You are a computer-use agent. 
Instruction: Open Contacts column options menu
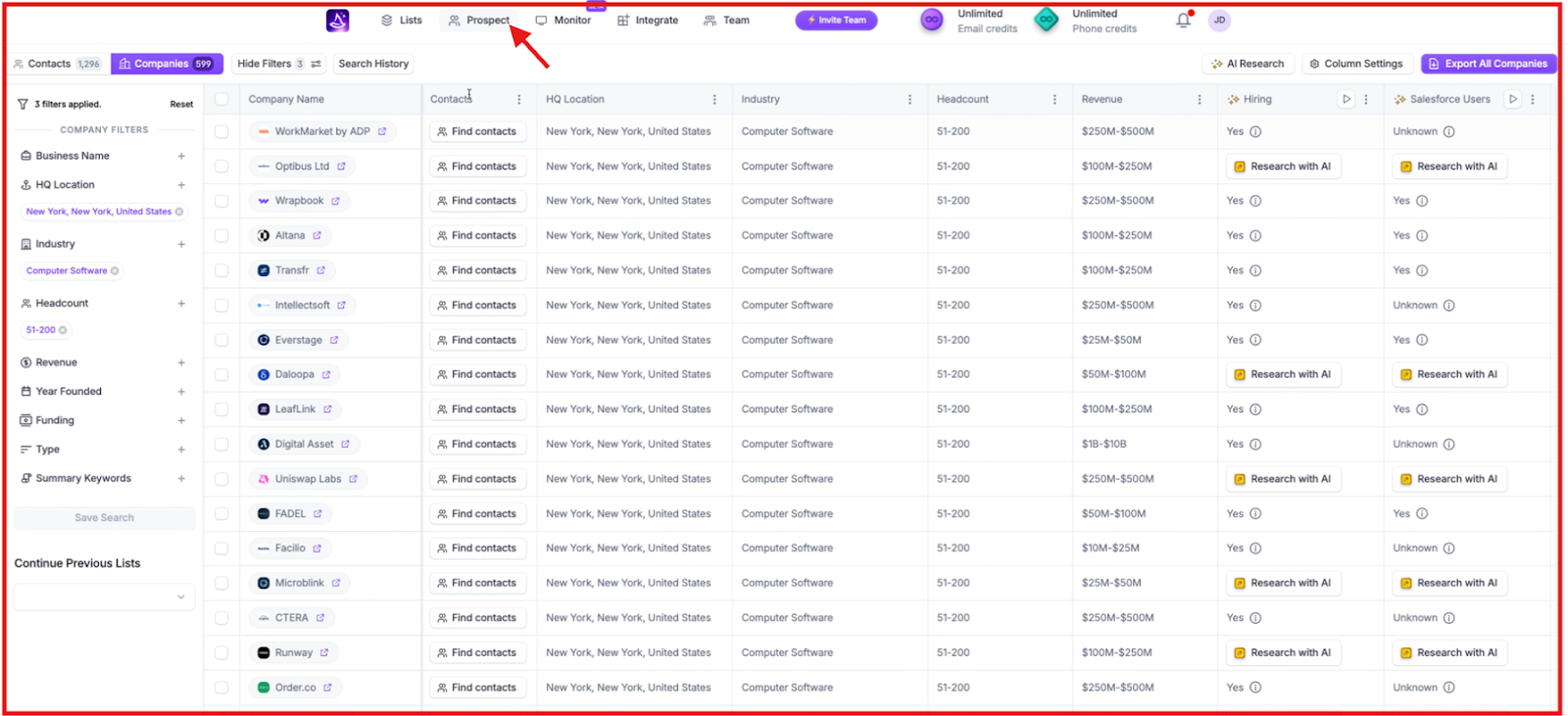tap(519, 99)
